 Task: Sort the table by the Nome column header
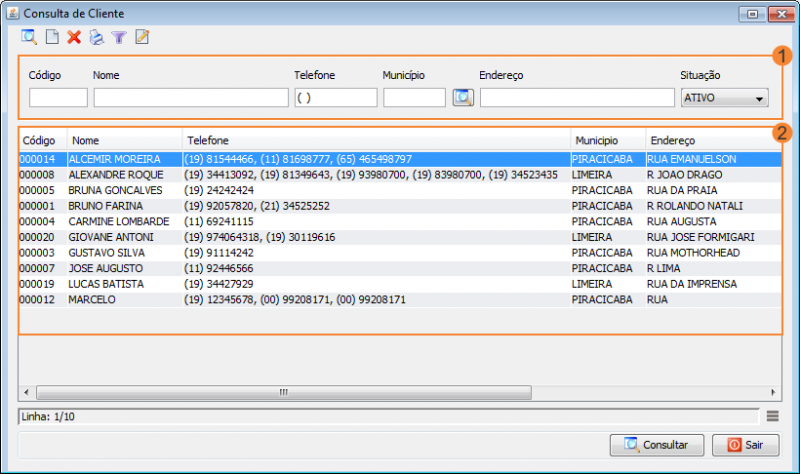pos(124,141)
